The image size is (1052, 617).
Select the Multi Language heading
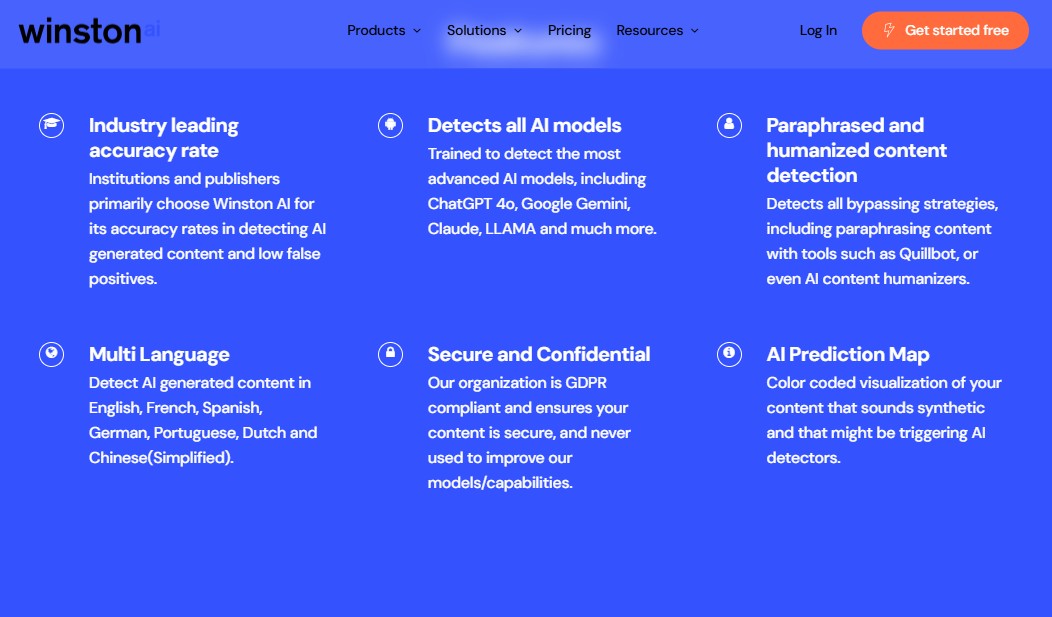point(159,354)
